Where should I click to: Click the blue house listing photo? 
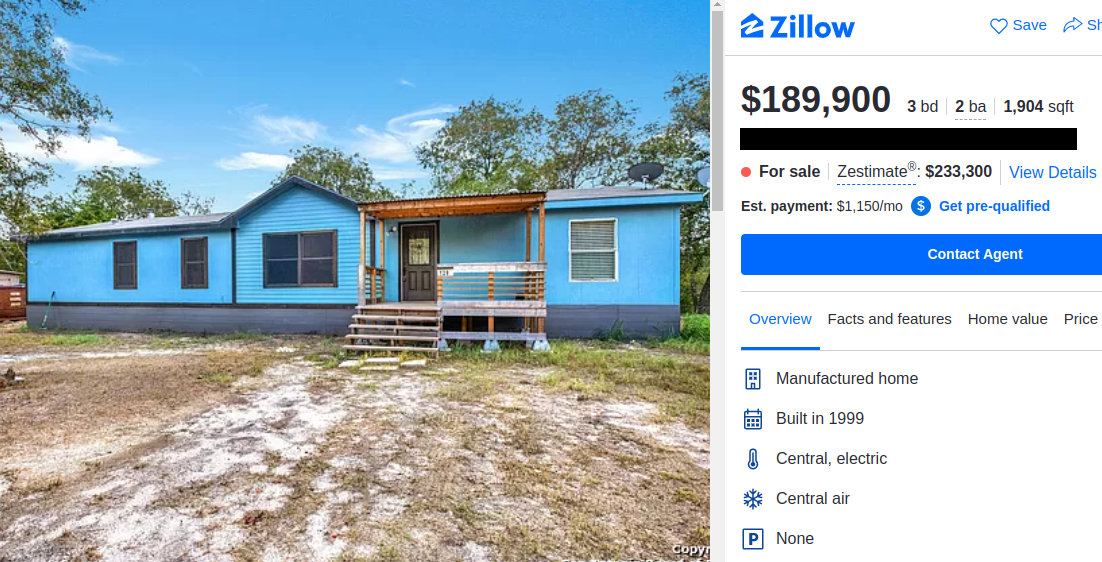click(354, 281)
